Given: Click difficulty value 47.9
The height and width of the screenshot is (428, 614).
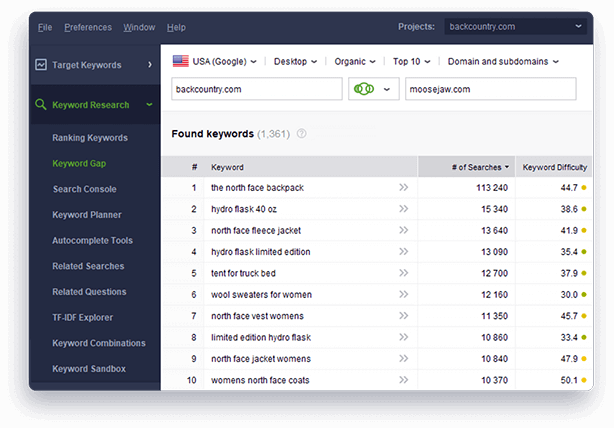Looking at the screenshot, I should tap(569, 359).
